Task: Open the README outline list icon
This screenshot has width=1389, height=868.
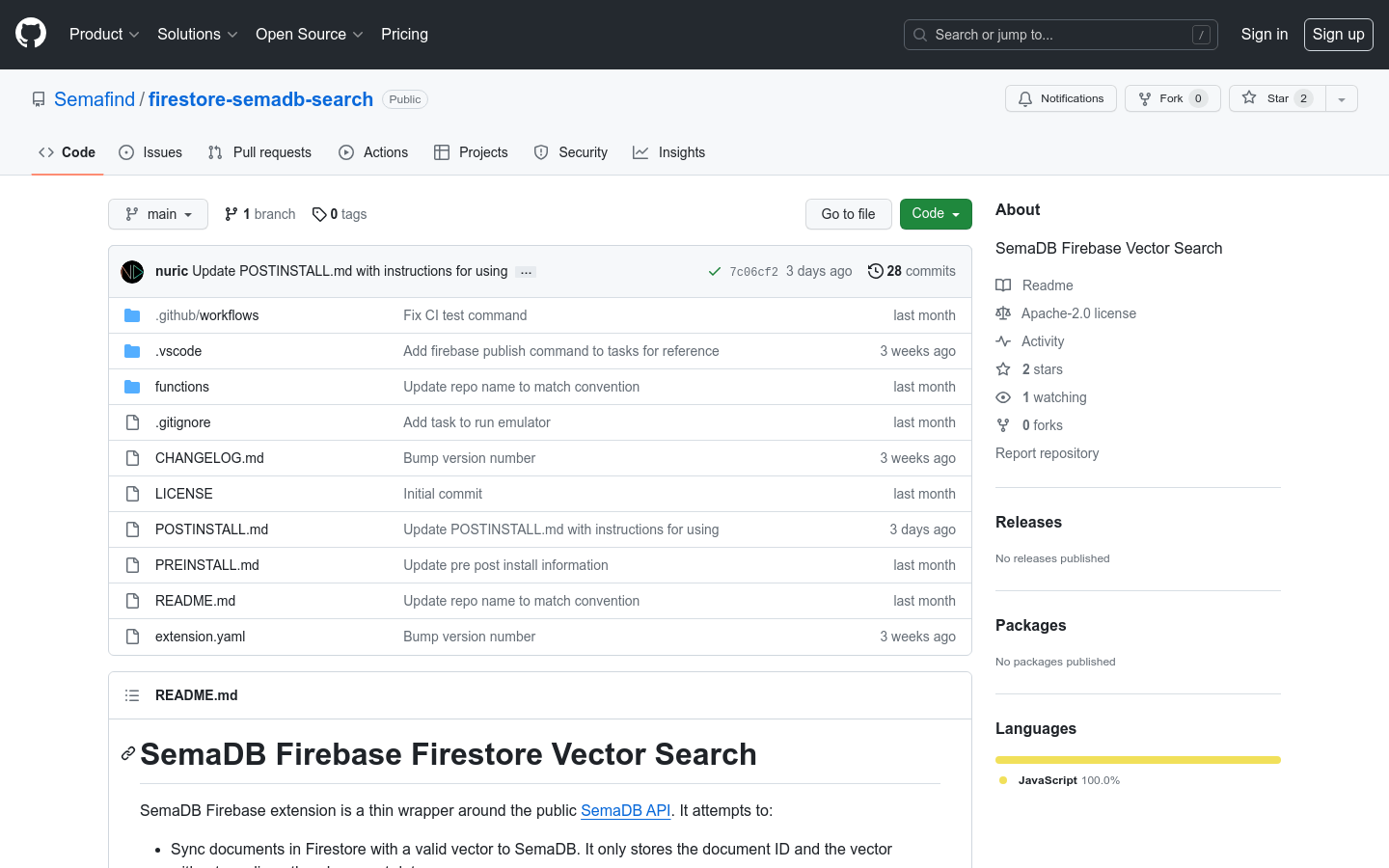Action: point(132,695)
